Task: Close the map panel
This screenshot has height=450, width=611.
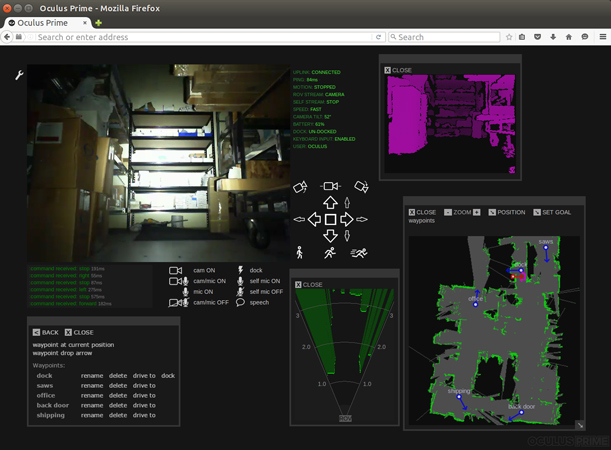Action: click(422, 212)
